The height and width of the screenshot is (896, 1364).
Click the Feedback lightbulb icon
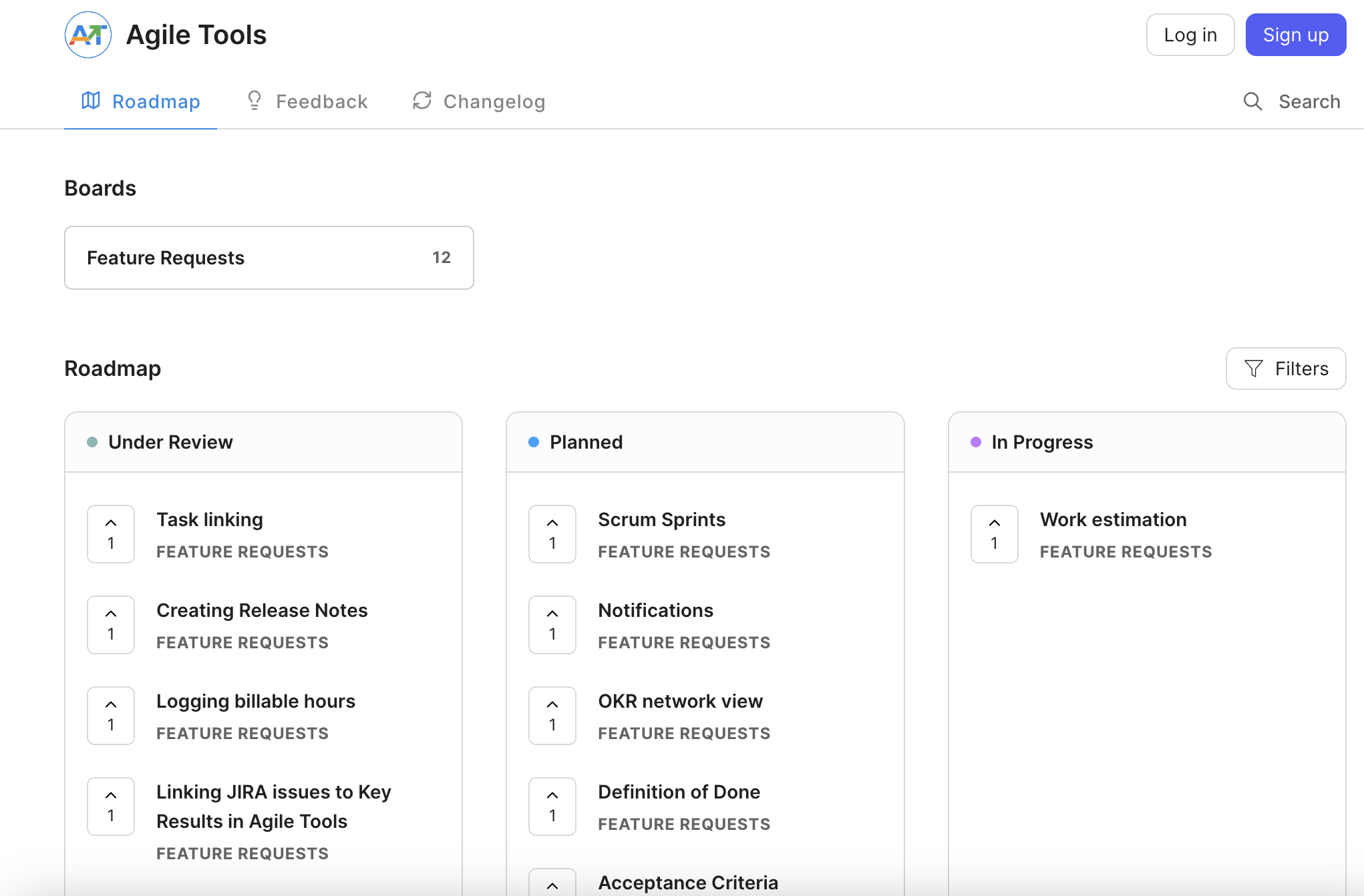tap(254, 101)
